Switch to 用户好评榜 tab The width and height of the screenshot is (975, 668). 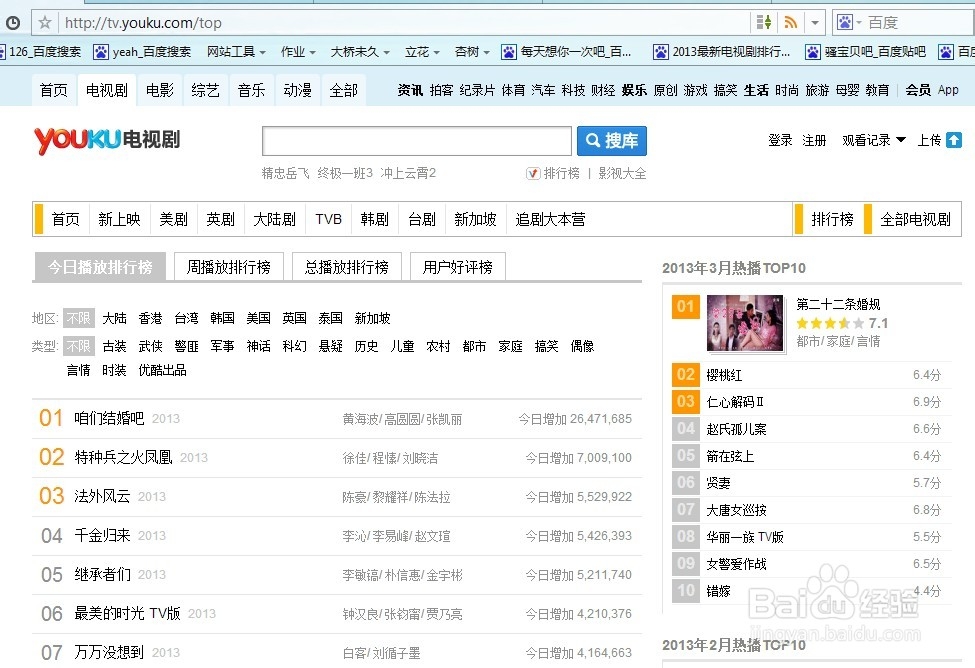[458, 267]
